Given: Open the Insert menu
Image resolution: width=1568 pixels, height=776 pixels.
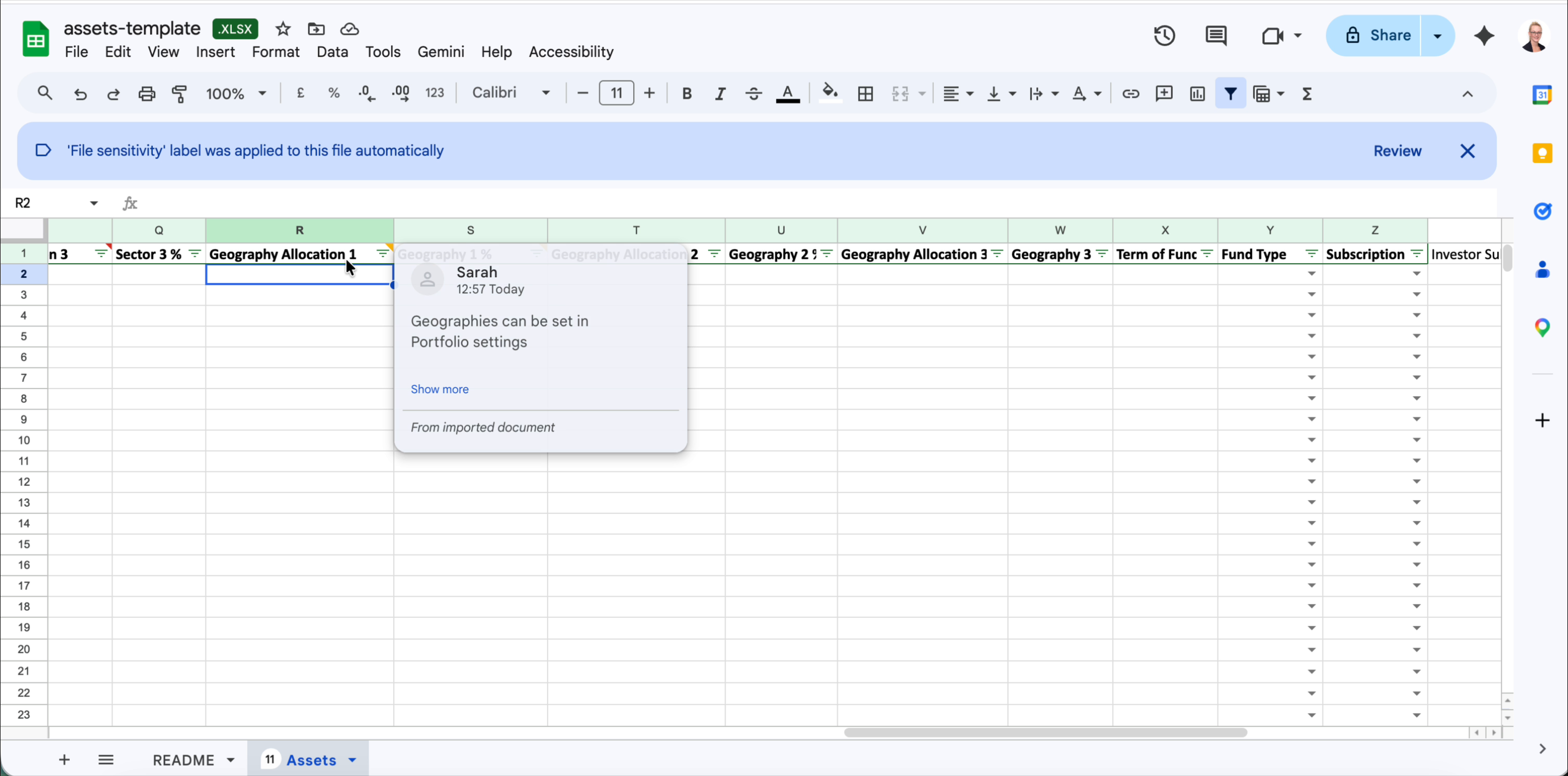Looking at the screenshot, I should pos(215,52).
